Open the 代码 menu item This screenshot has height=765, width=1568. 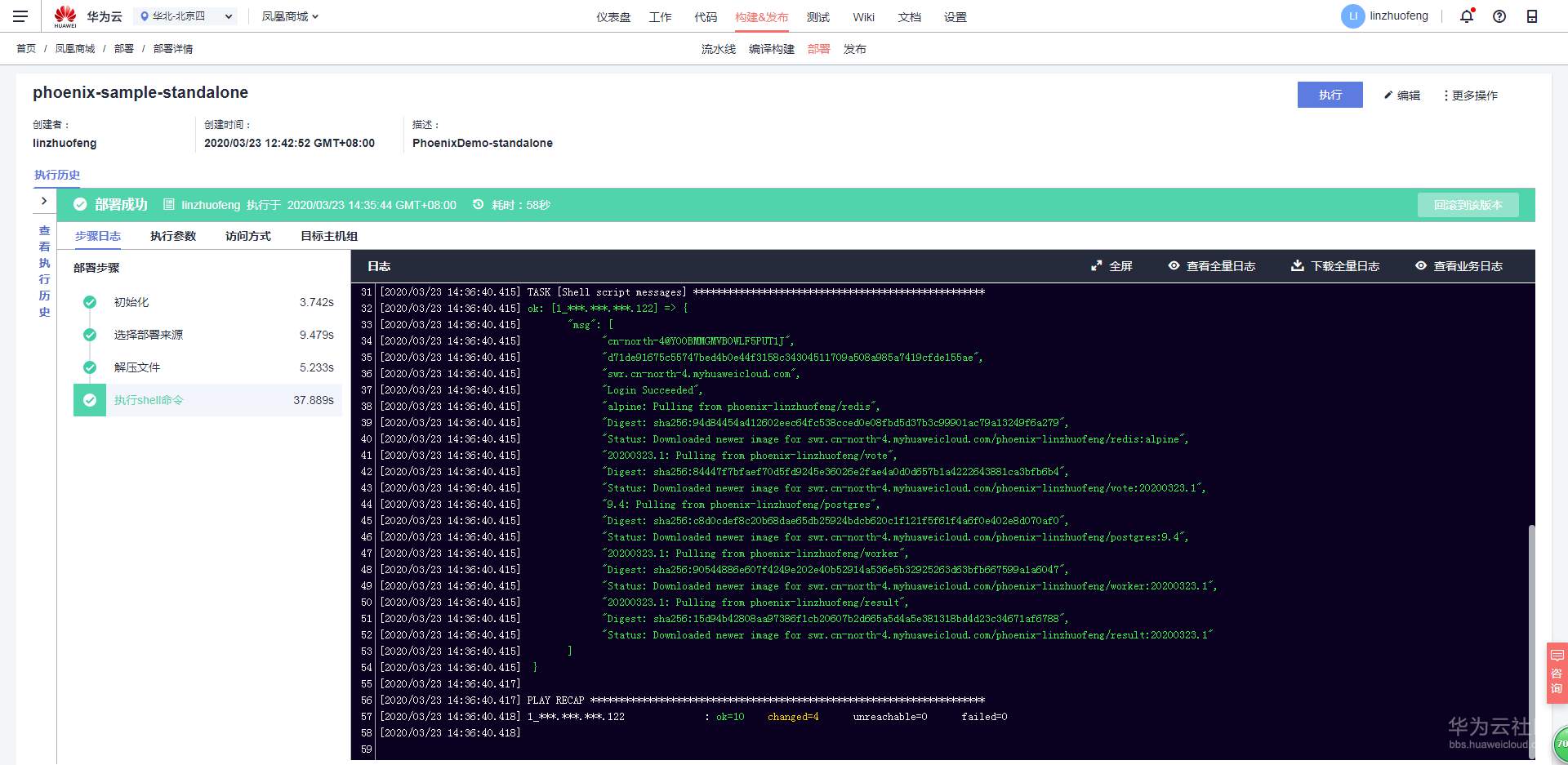(706, 17)
